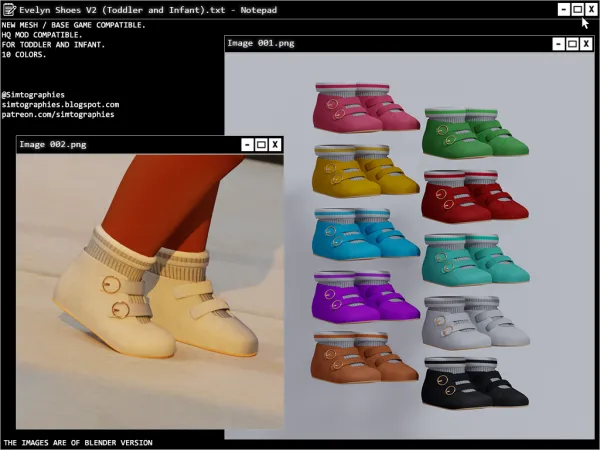
Task: Close the Image 002.png window
Action: point(275,145)
